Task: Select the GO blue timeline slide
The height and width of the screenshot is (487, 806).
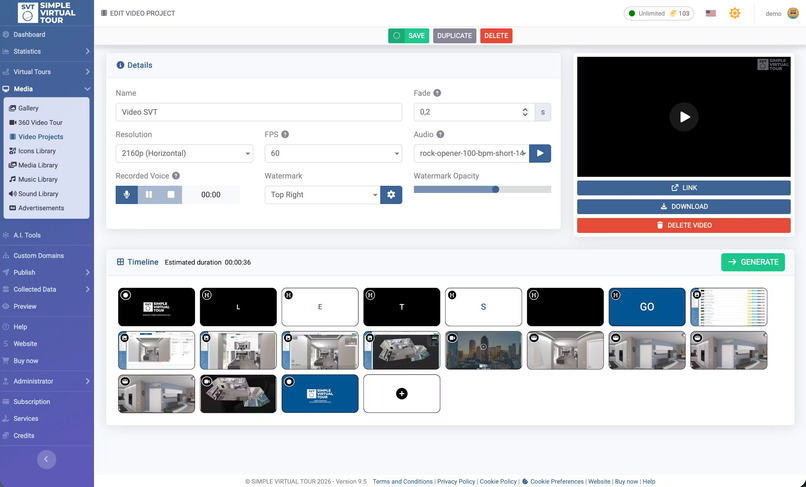Action: tap(647, 307)
